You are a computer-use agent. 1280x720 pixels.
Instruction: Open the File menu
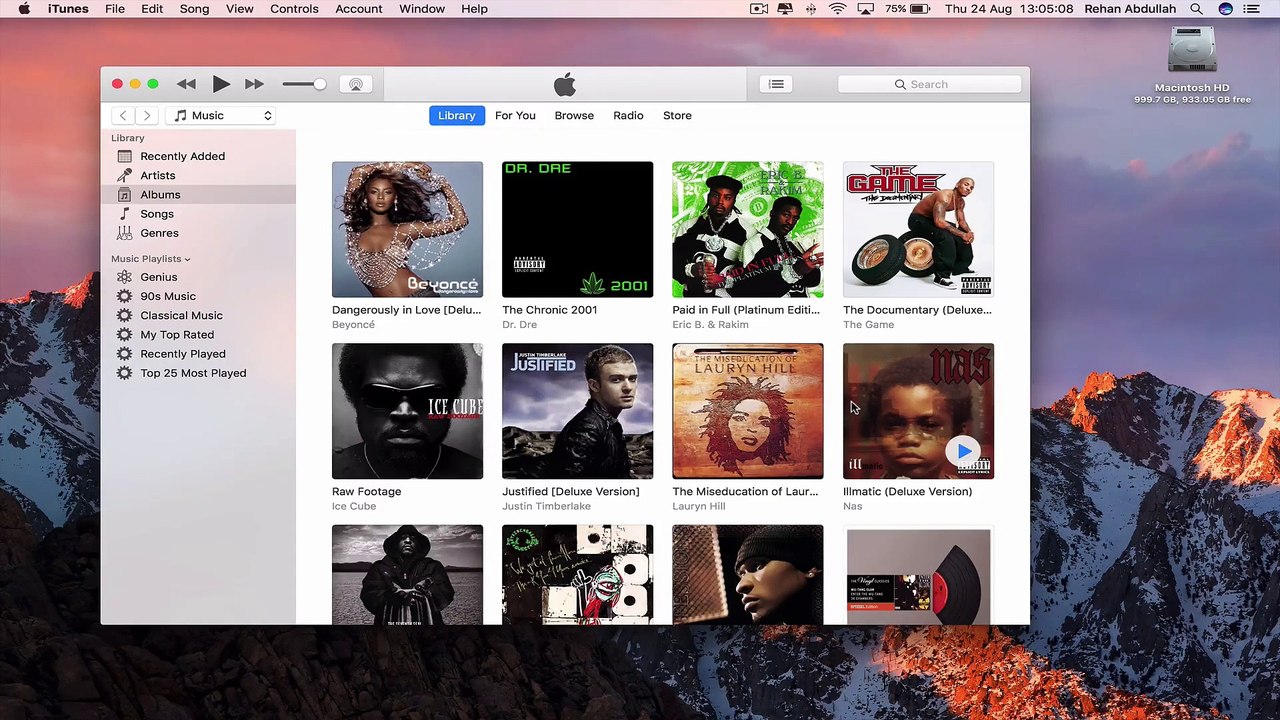115,9
